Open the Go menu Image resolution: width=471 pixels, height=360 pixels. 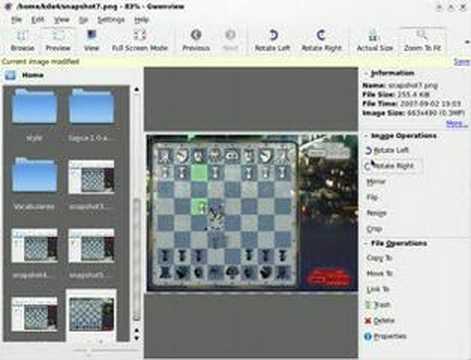tap(83, 20)
